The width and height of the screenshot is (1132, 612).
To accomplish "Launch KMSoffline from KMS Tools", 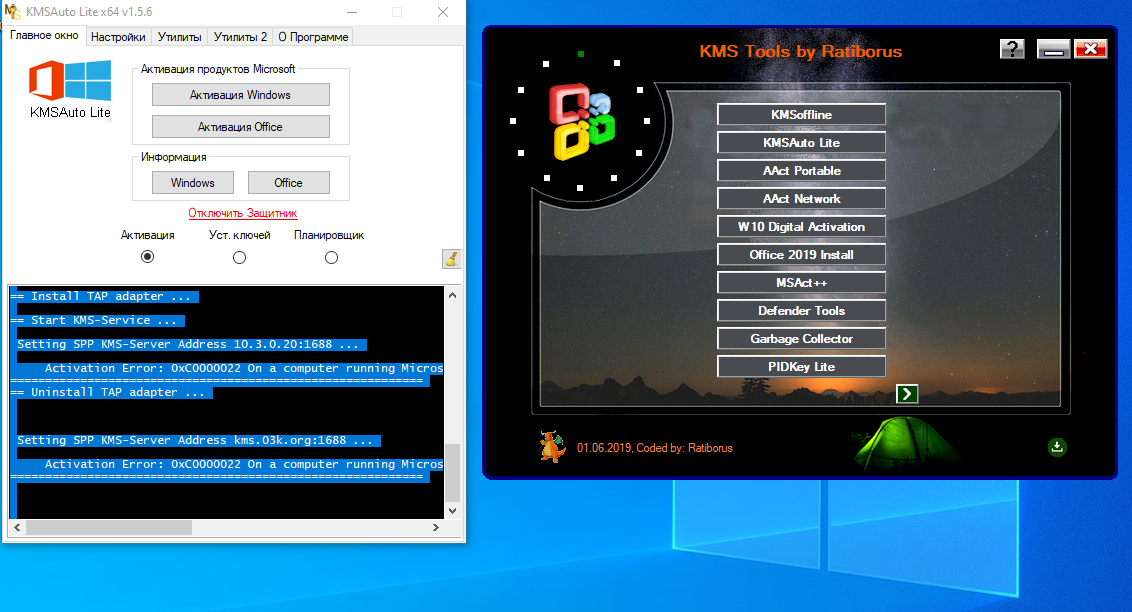I will 801,115.
